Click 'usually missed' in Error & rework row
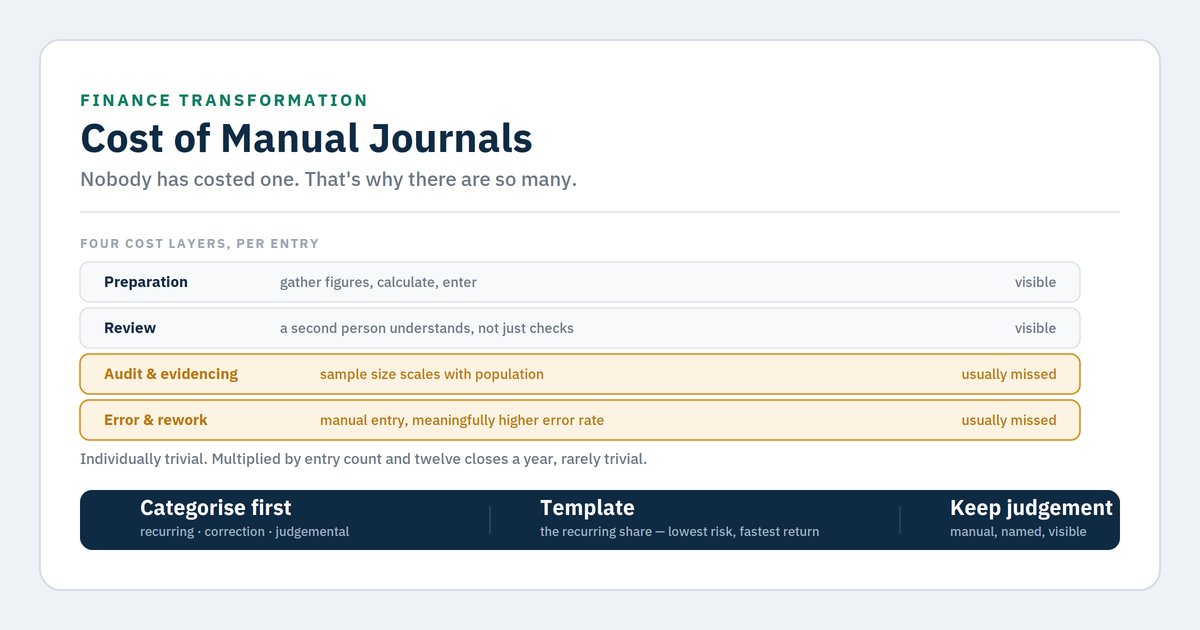This screenshot has height=630, width=1200. pyautogui.click(x=1009, y=420)
